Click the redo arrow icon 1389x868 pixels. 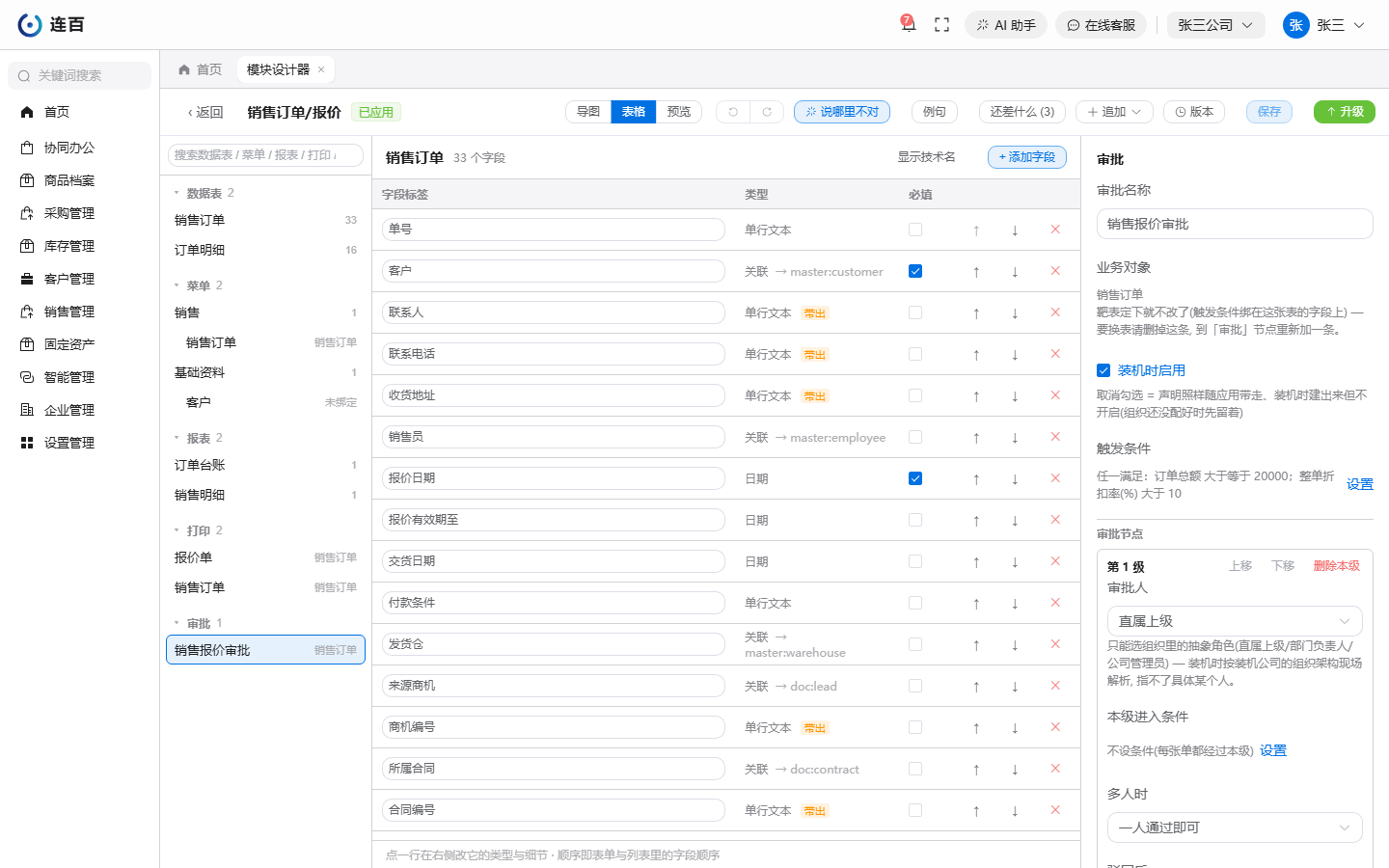click(767, 112)
